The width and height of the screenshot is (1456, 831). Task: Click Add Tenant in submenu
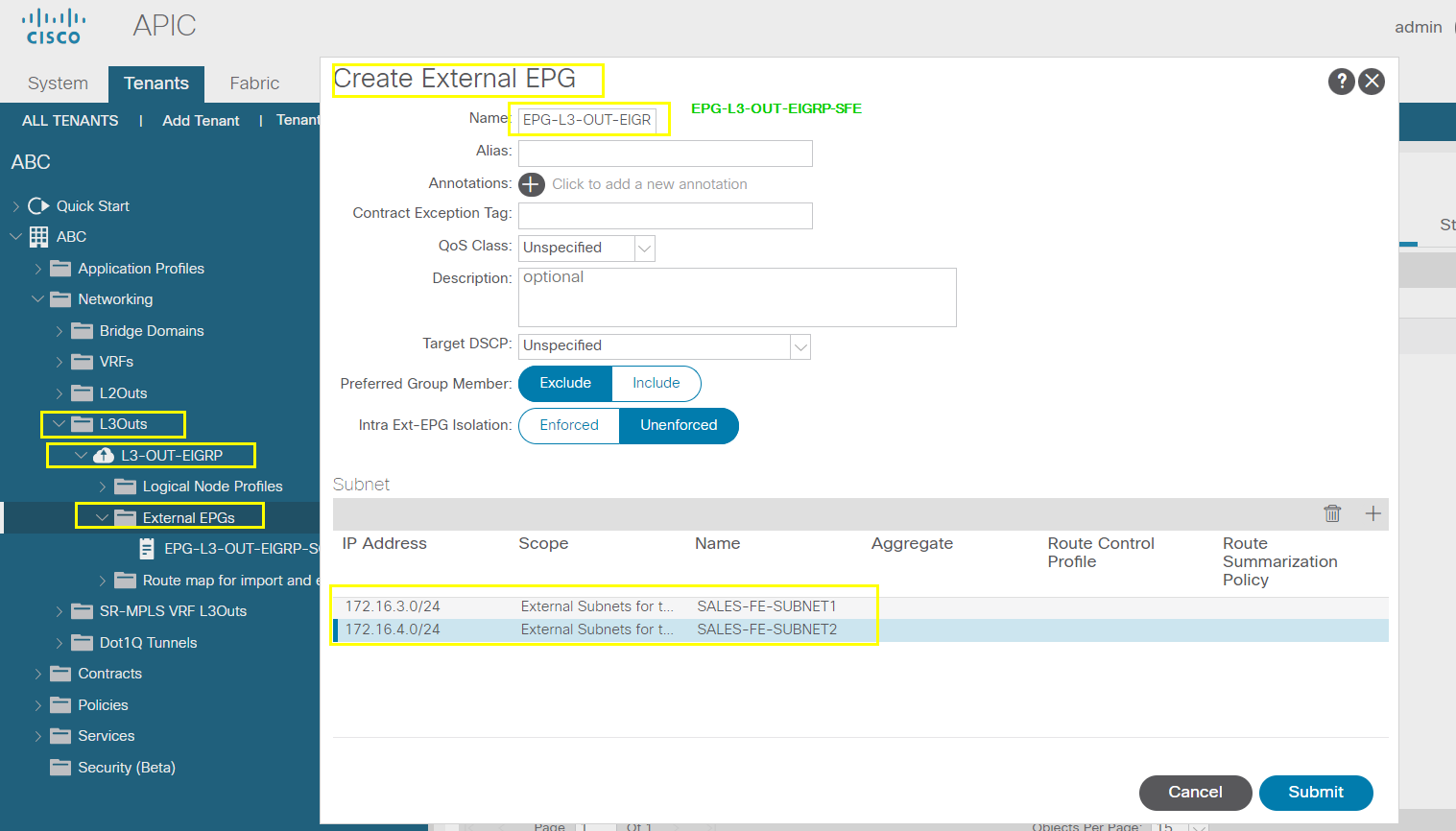click(201, 120)
